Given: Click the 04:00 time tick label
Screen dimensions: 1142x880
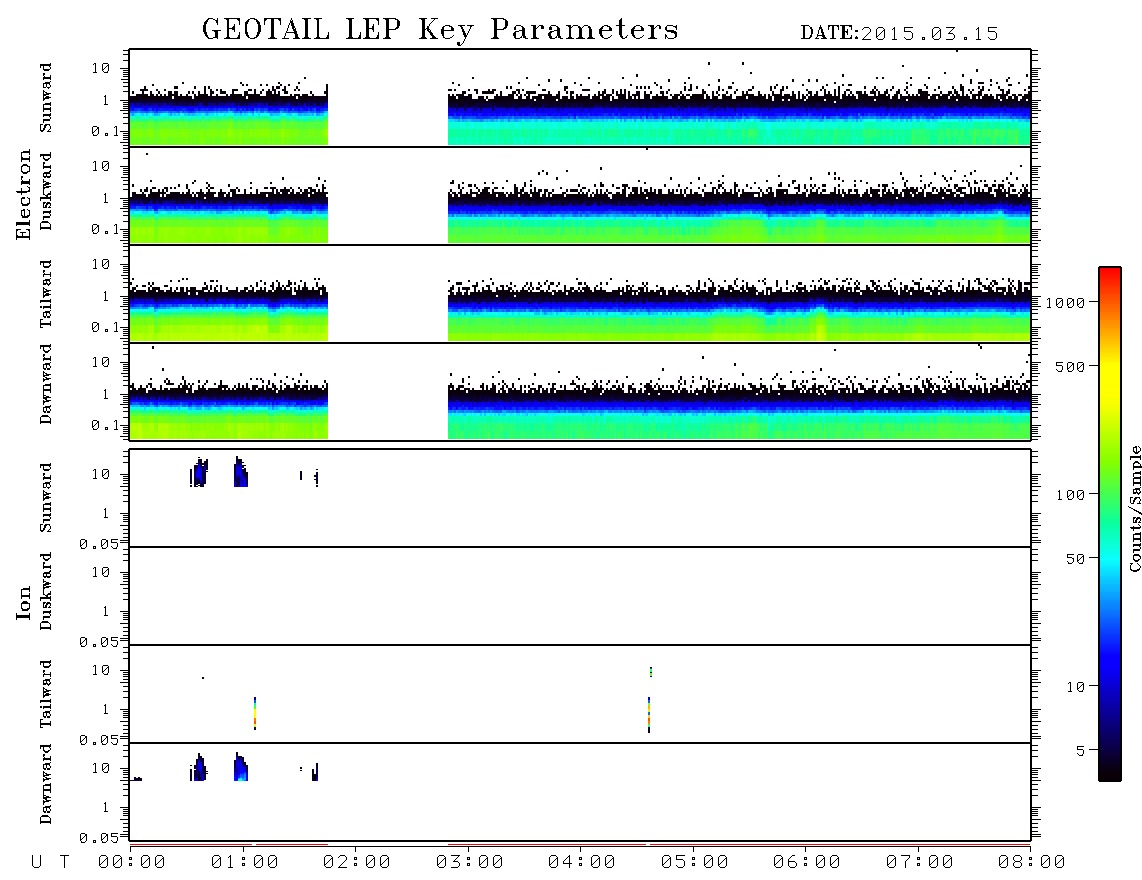Looking at the screenshot, I should pyautogui.click(x=582, y=863).
